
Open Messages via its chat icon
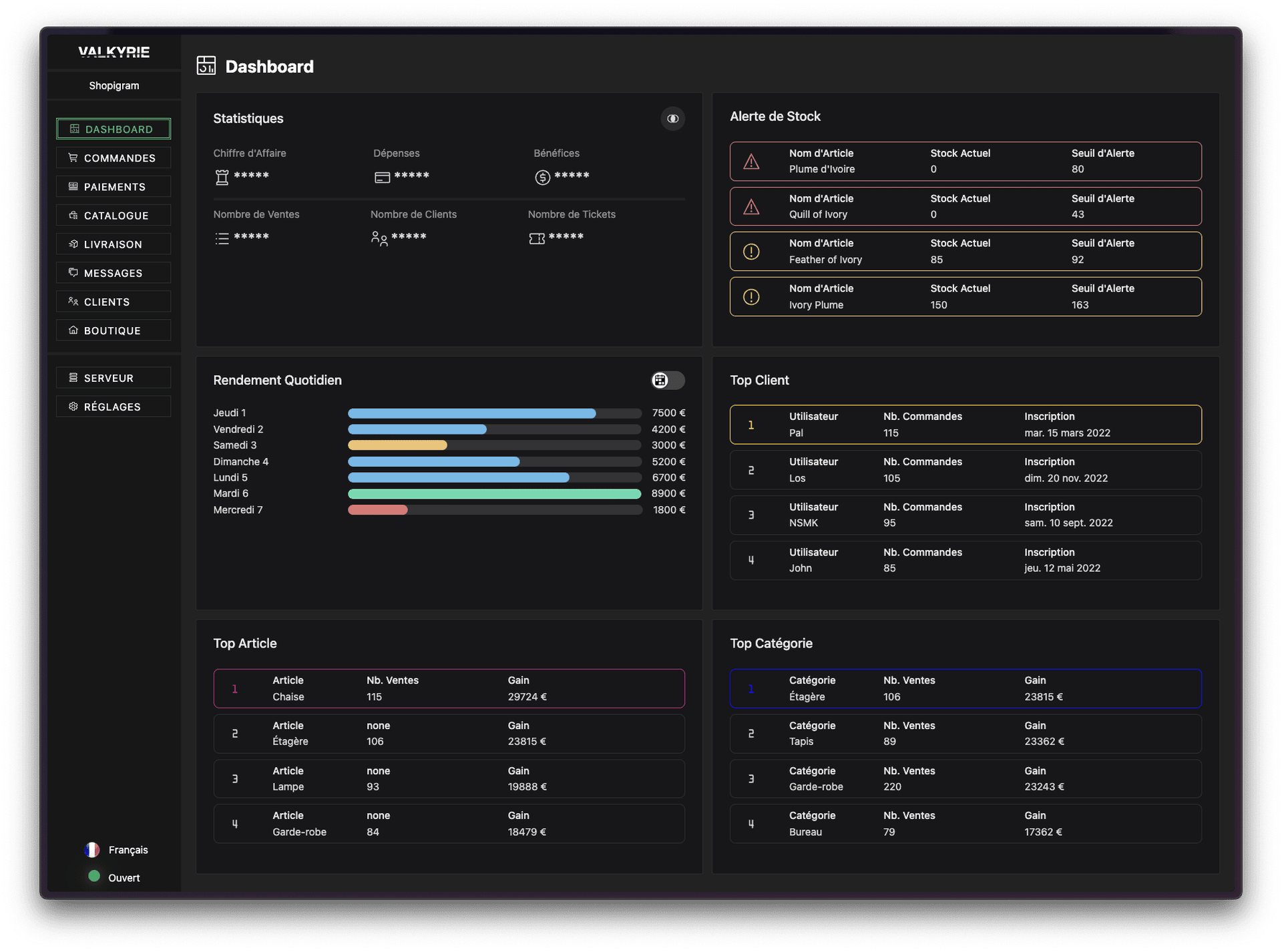[x=73, y=272]
